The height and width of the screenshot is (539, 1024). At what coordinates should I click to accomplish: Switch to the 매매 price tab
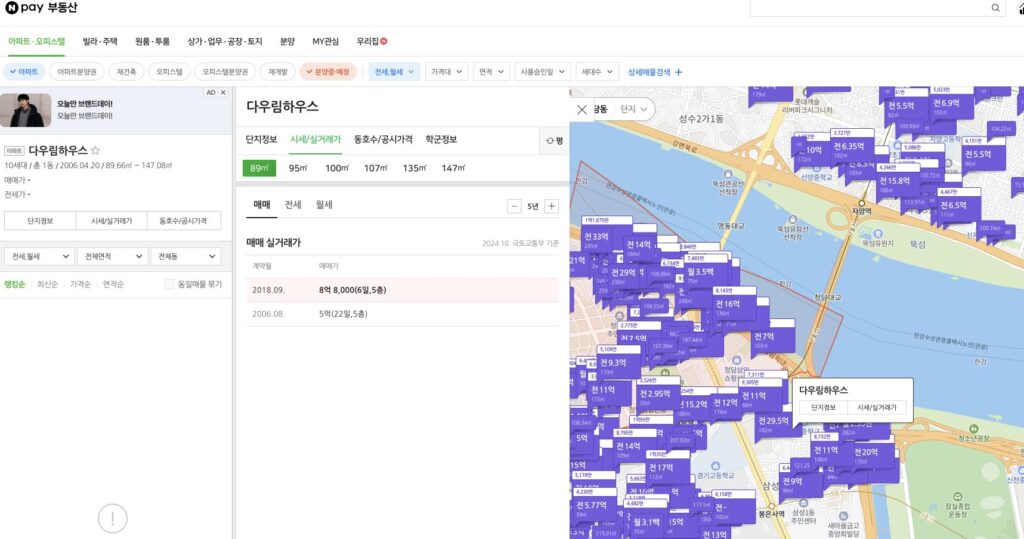pyautogui.click(x=262, y=204)
